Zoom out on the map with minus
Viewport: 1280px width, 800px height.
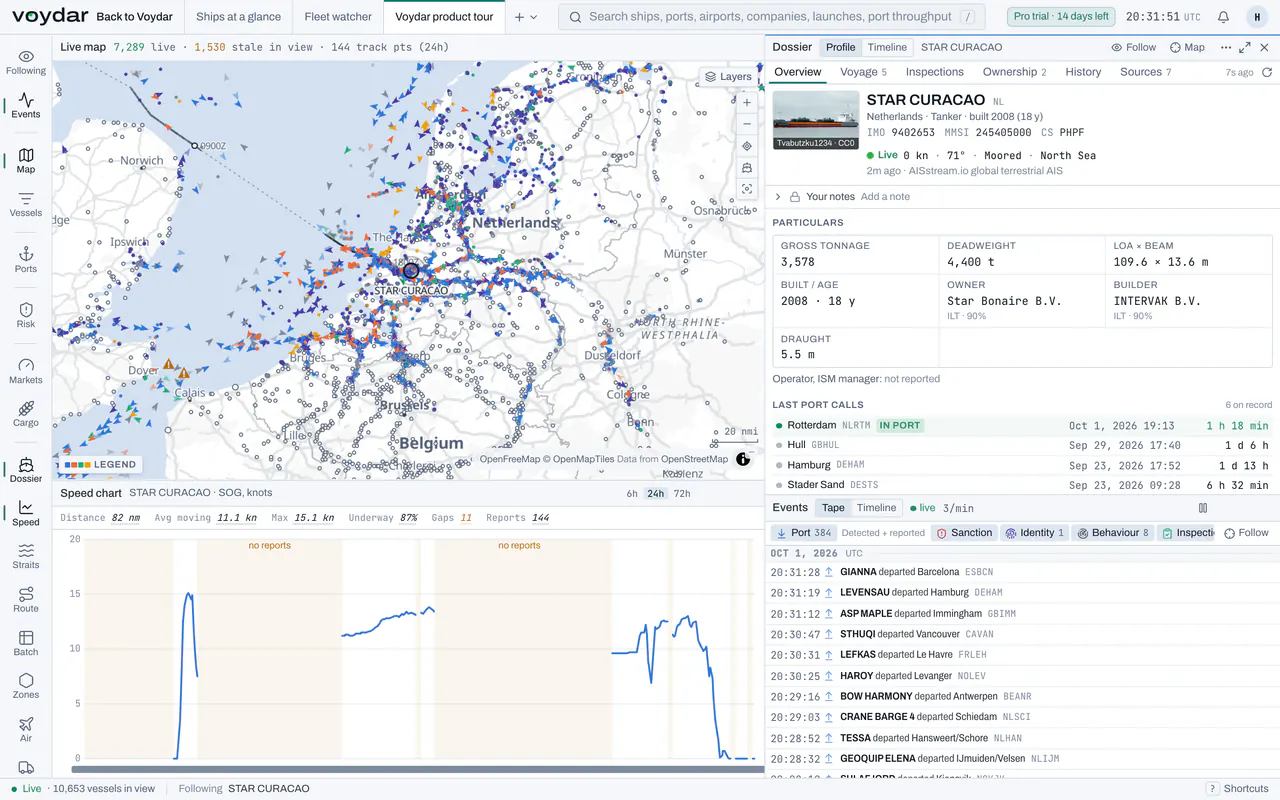[x=747, y=124]
